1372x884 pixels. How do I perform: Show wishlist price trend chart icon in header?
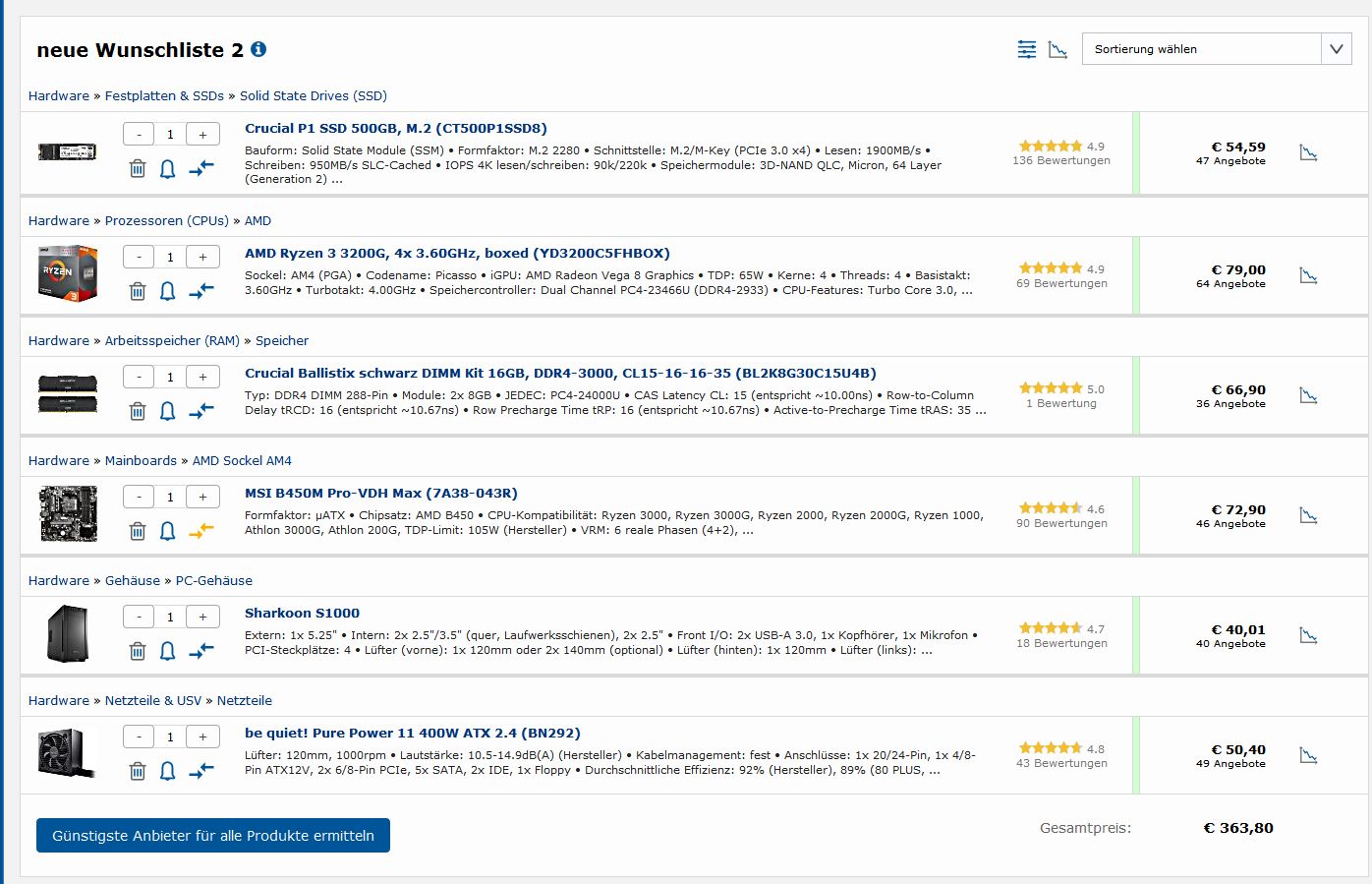click(x=1058, y=49)
